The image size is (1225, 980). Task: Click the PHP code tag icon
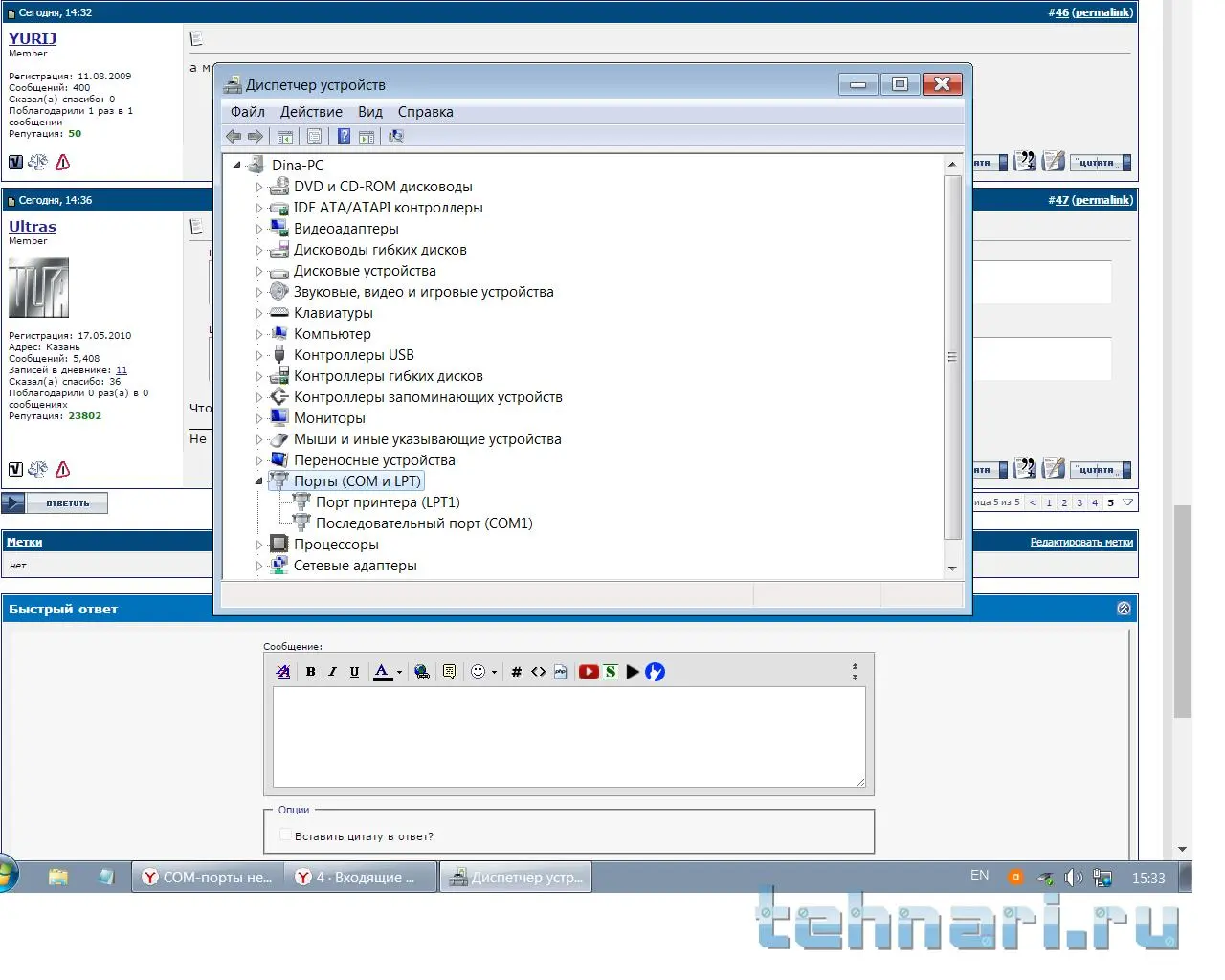click(561, 672)
